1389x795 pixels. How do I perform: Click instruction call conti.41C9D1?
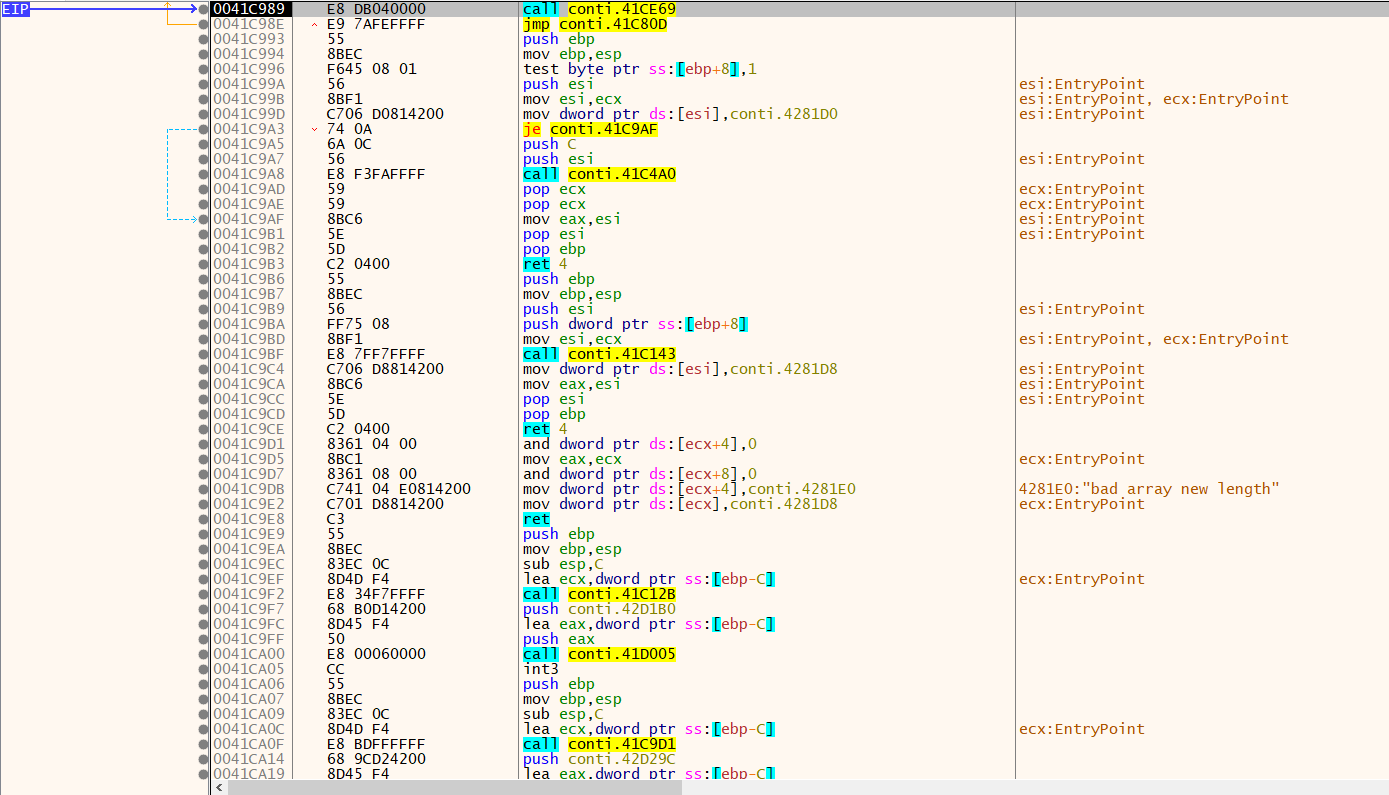click(599, 744)
